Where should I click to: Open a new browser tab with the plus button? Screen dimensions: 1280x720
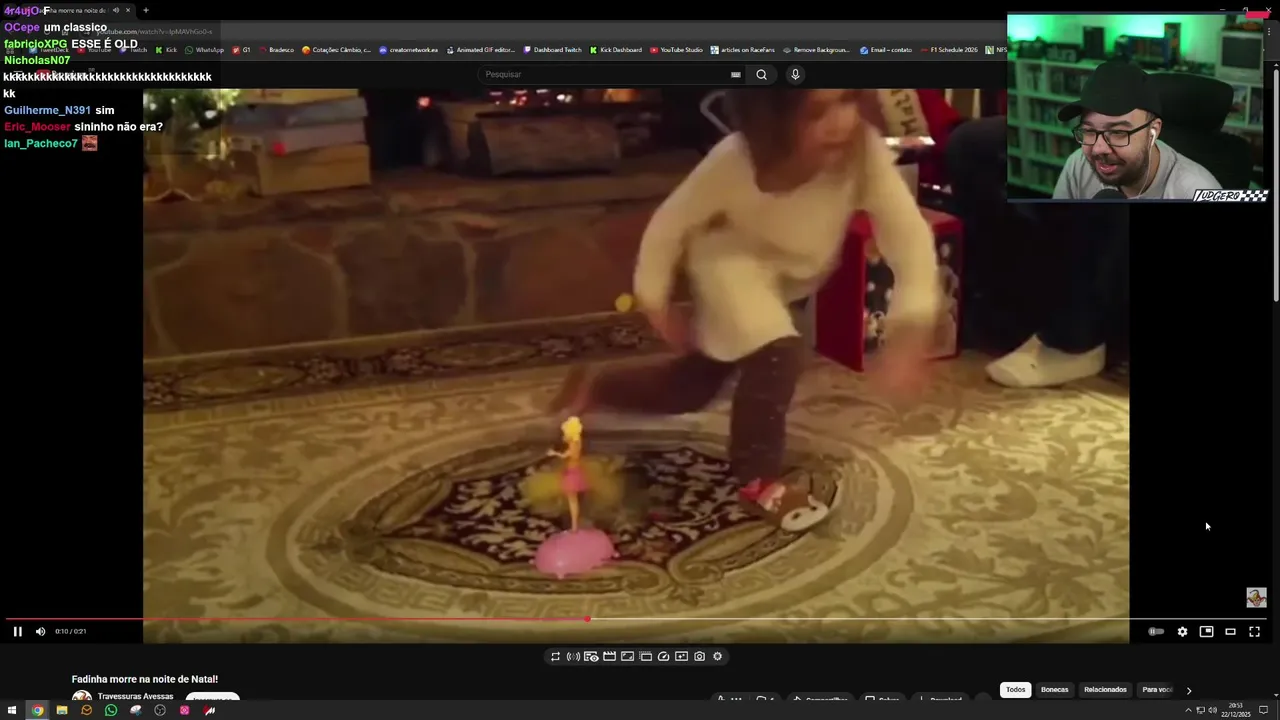pyautogui.click(x=146, y=10)
